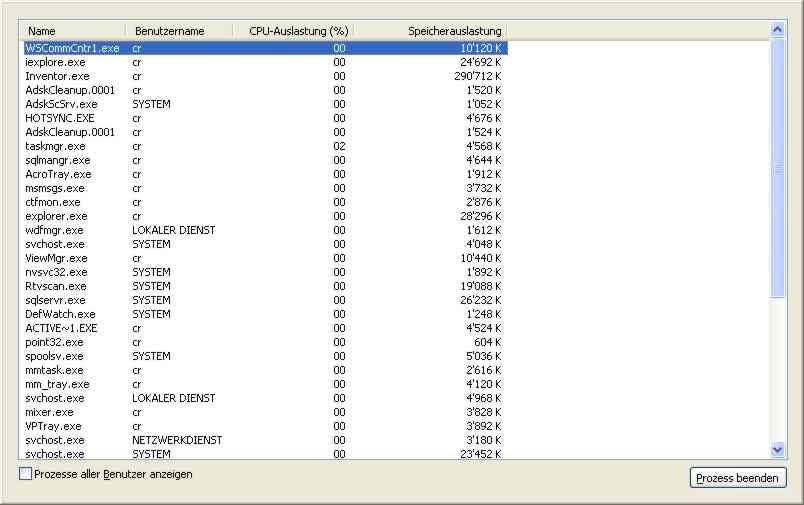Select the sqlmangr.exe process
This screenshot has width=804, height=505.
point(265,160)
